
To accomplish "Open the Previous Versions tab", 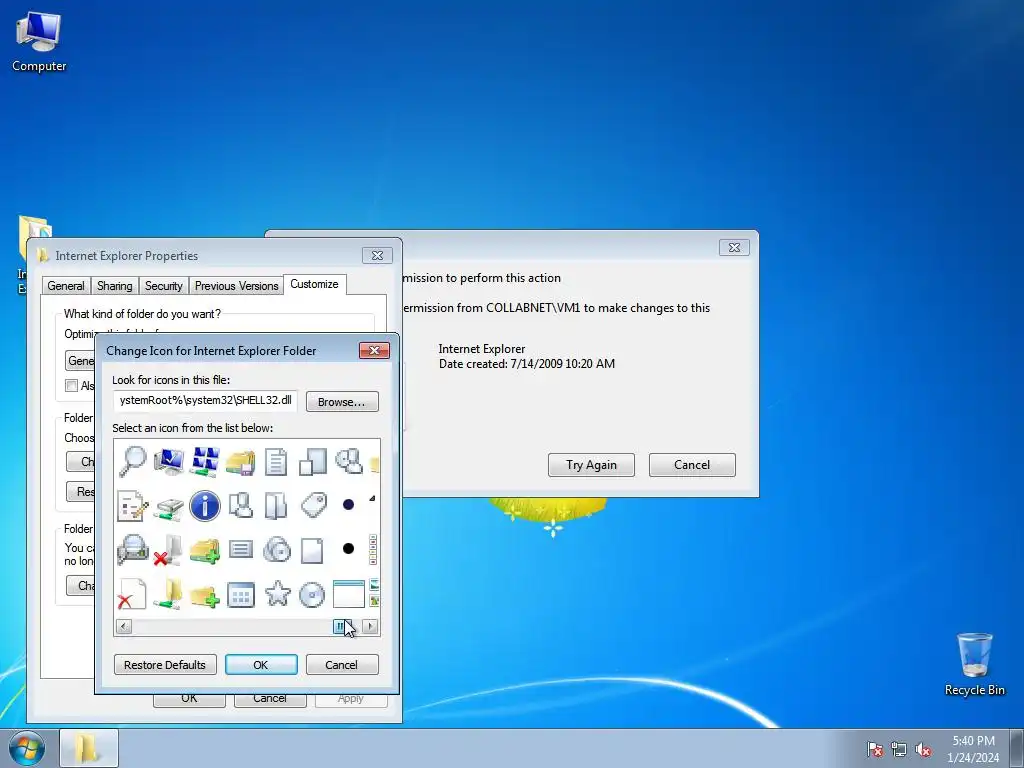I will [x=236, y=286].
